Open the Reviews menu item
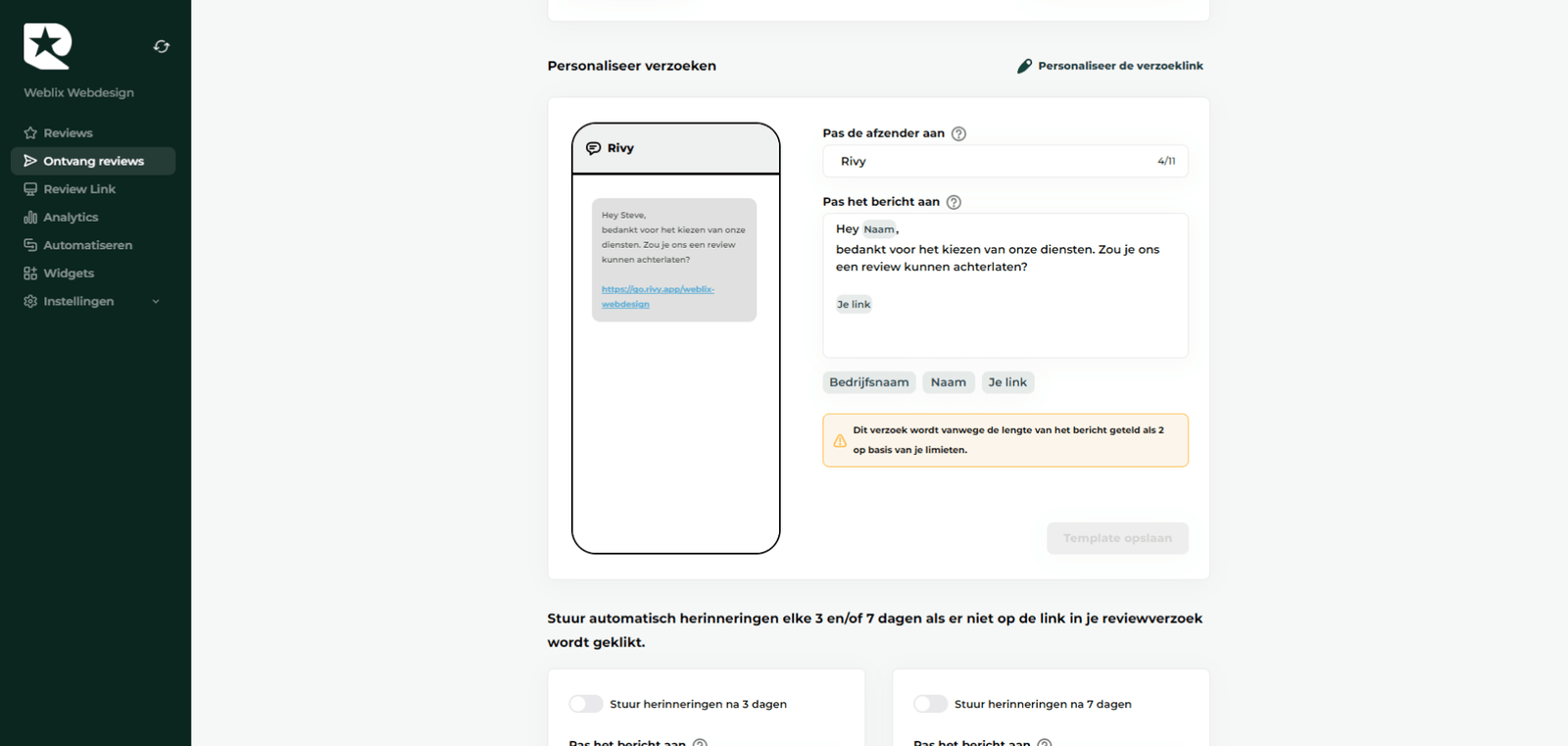Image resolution: width=1568 pixels, height=746 pixels. pos(68,133)
